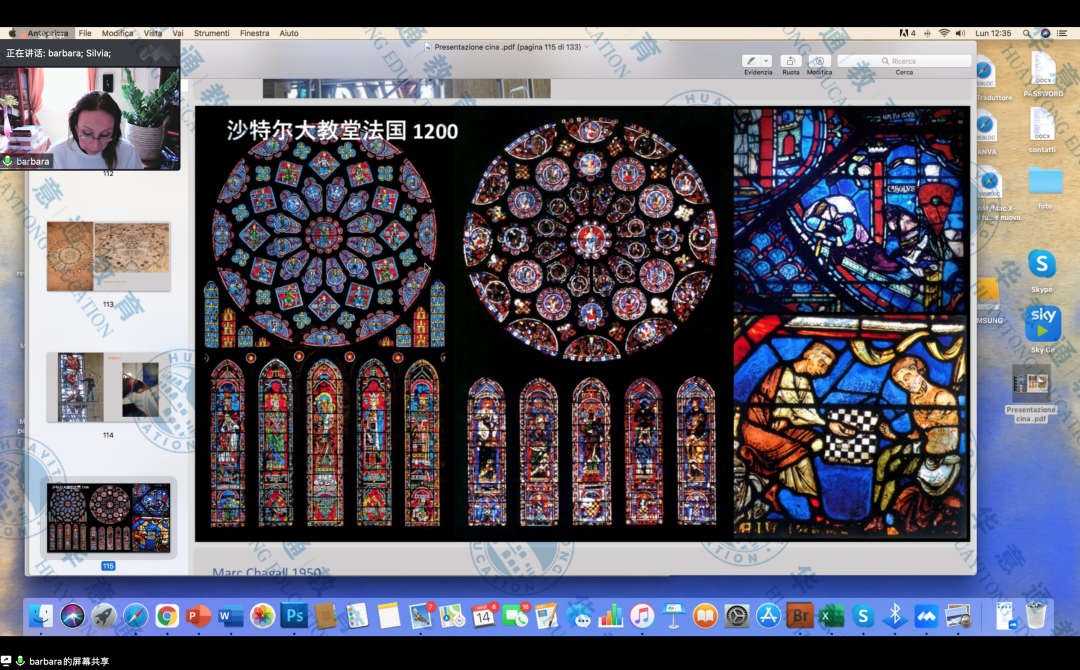
Task: Open System Preferences gear in Dock
Action: click(736, 616)
